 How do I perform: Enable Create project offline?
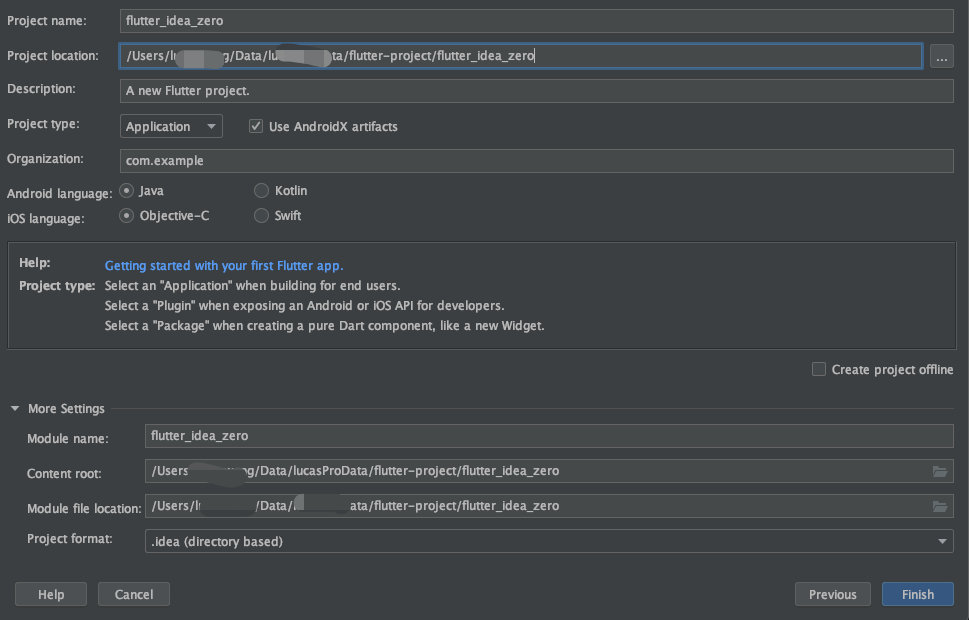coord(818,369)
